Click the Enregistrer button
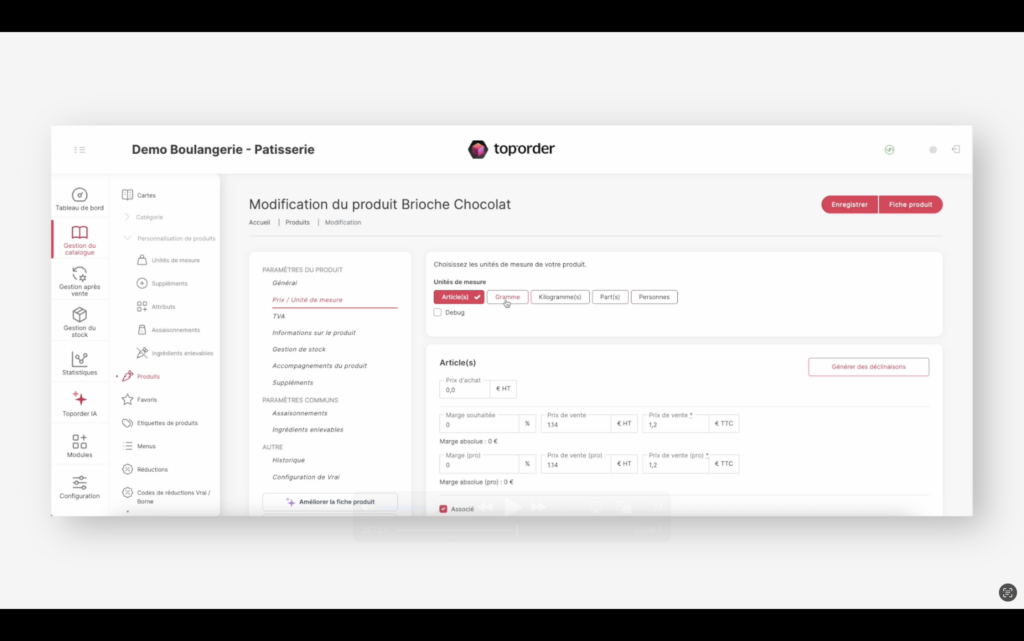This screenshot has height=641, width=1024. click(849, 204)
